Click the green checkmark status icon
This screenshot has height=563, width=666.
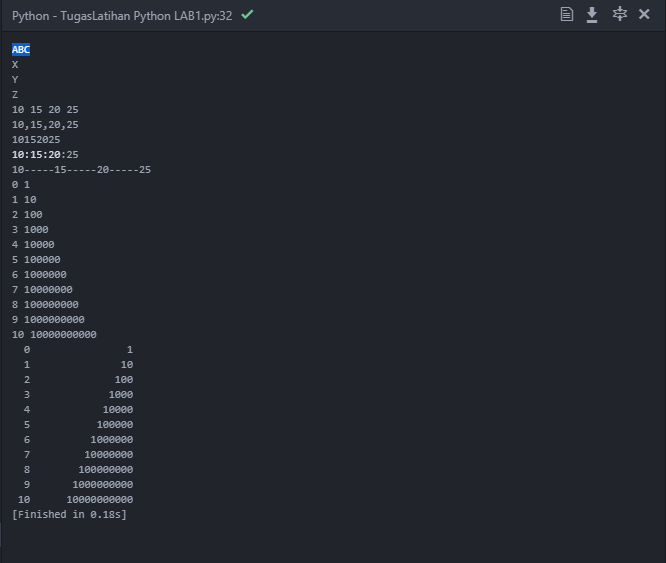click(x=247, y=14)
